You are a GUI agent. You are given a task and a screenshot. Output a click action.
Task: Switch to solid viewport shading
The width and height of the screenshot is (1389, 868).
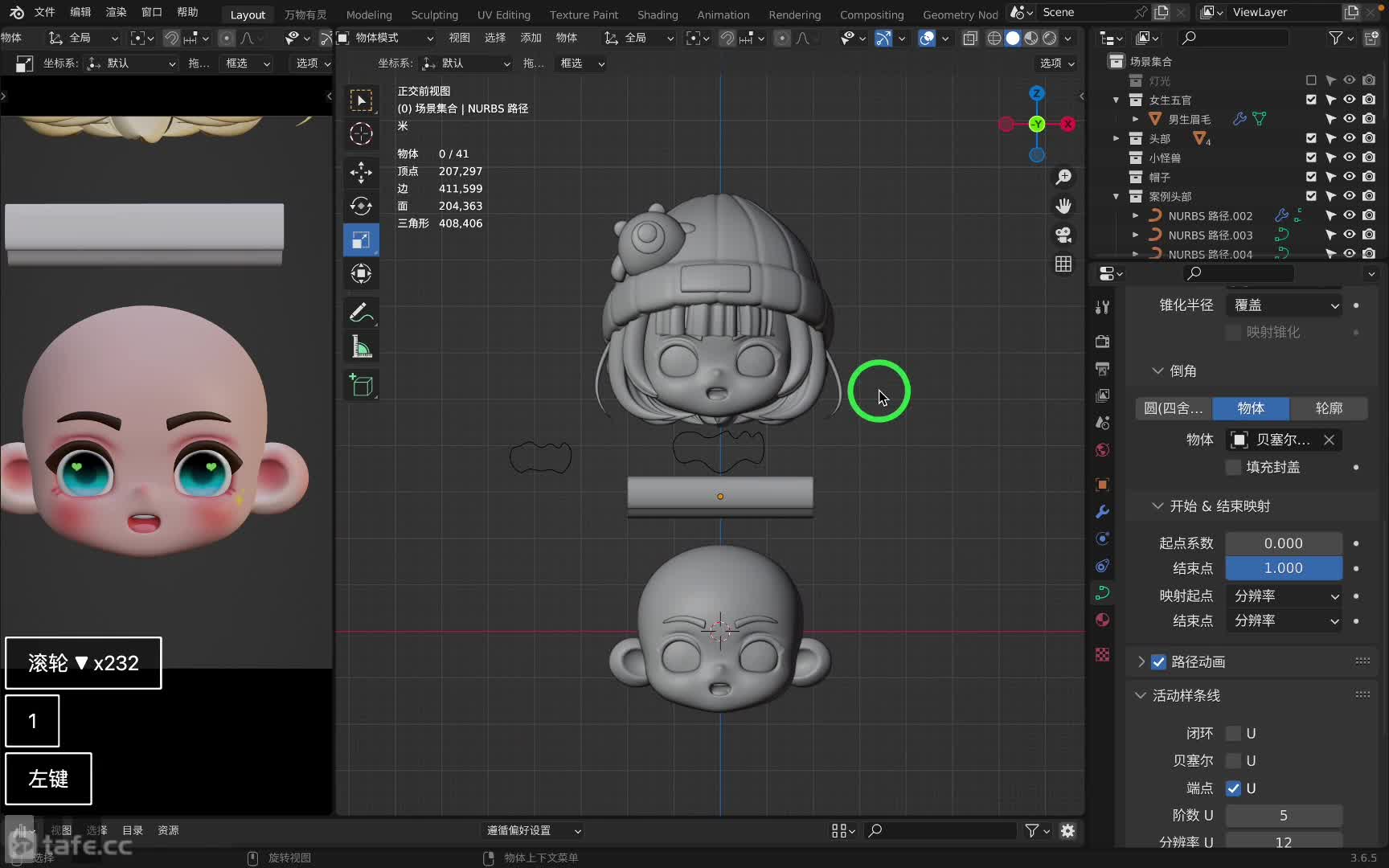(x=1013, y=38)
